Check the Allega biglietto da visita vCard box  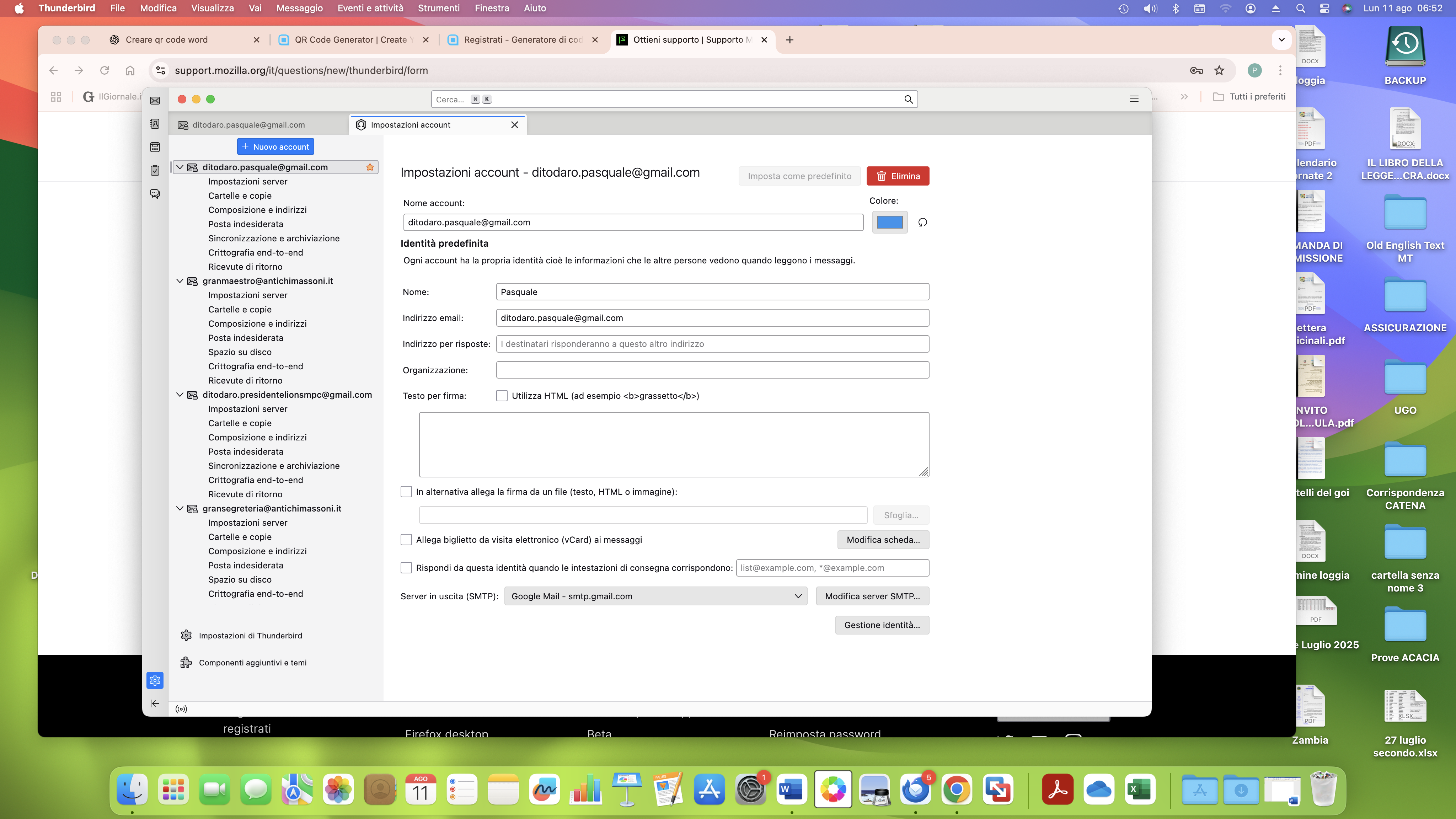(x=406, y=540)
